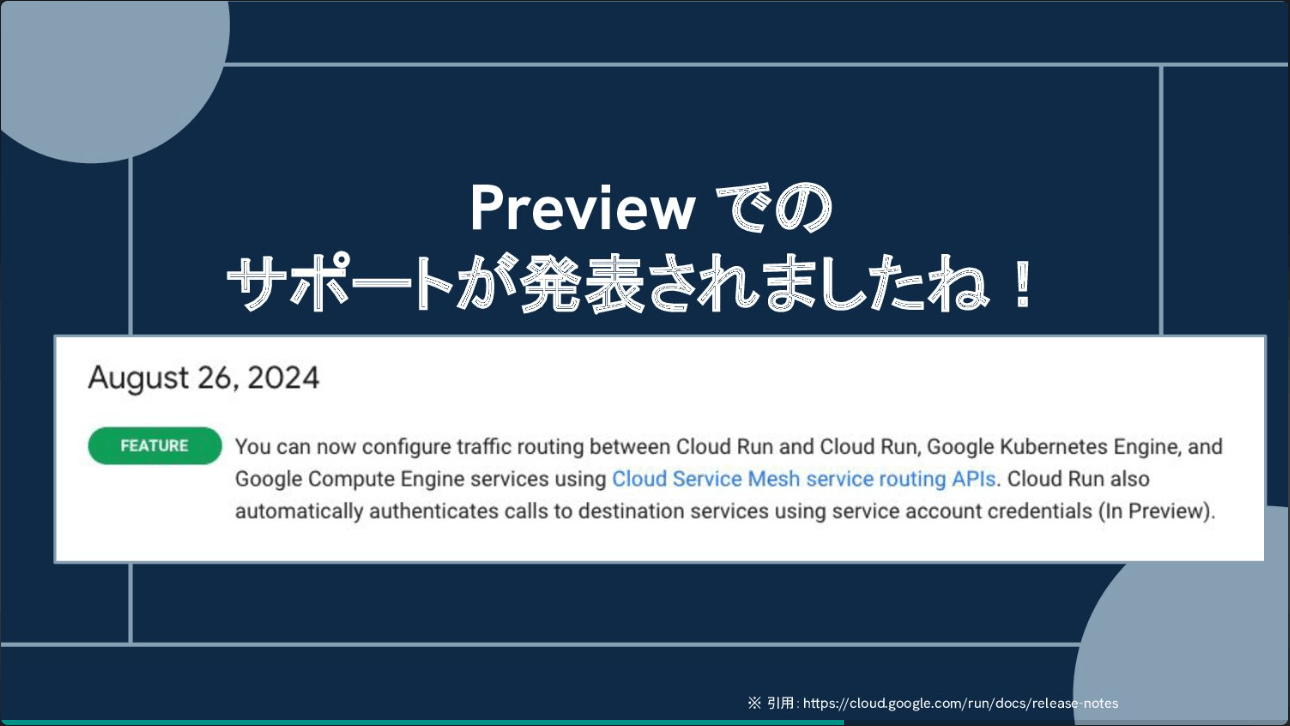This screenshot has height=726, width=1290.
Task: Click the release note line starting "You can now configure"
Action: pyautogui.click(x=729, y=446)
